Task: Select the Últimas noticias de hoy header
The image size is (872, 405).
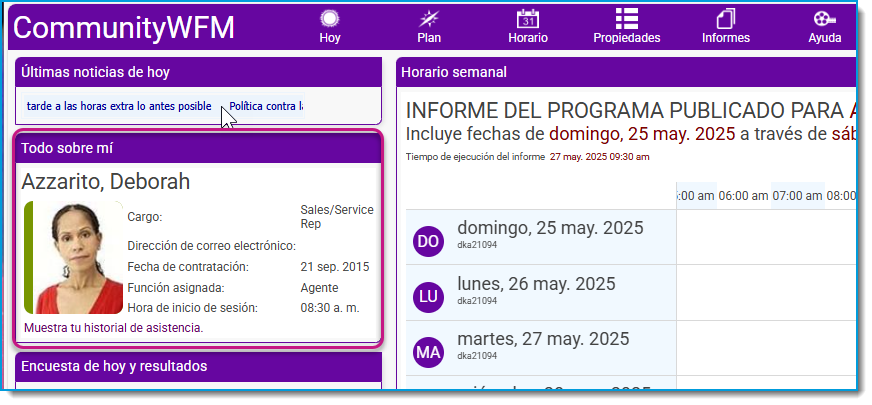Action: [199, 72]
